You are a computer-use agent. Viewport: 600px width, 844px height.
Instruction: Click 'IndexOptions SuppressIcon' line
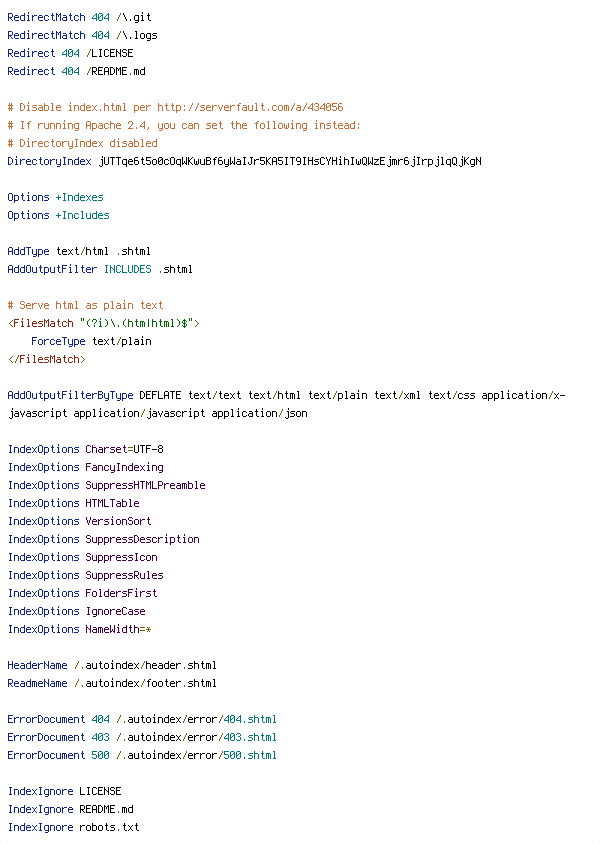point(82,557)
